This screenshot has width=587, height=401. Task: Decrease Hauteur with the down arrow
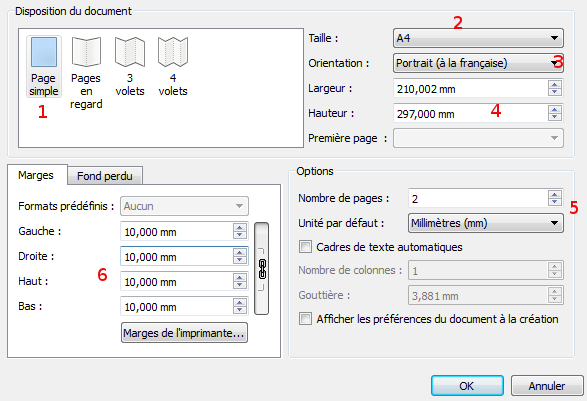[555, 118]
